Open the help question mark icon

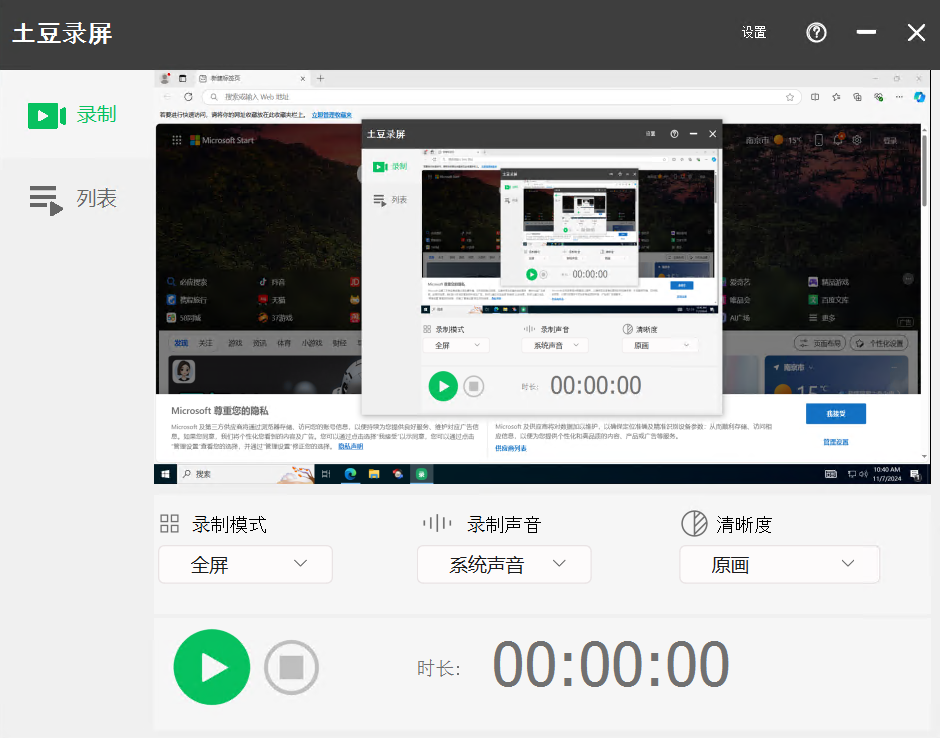816,32
